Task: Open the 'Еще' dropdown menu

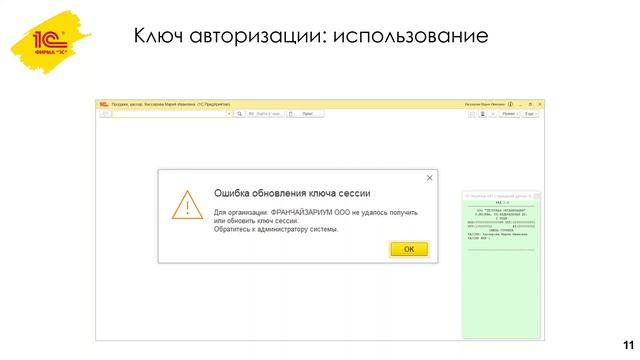Action: coord(530,114)
